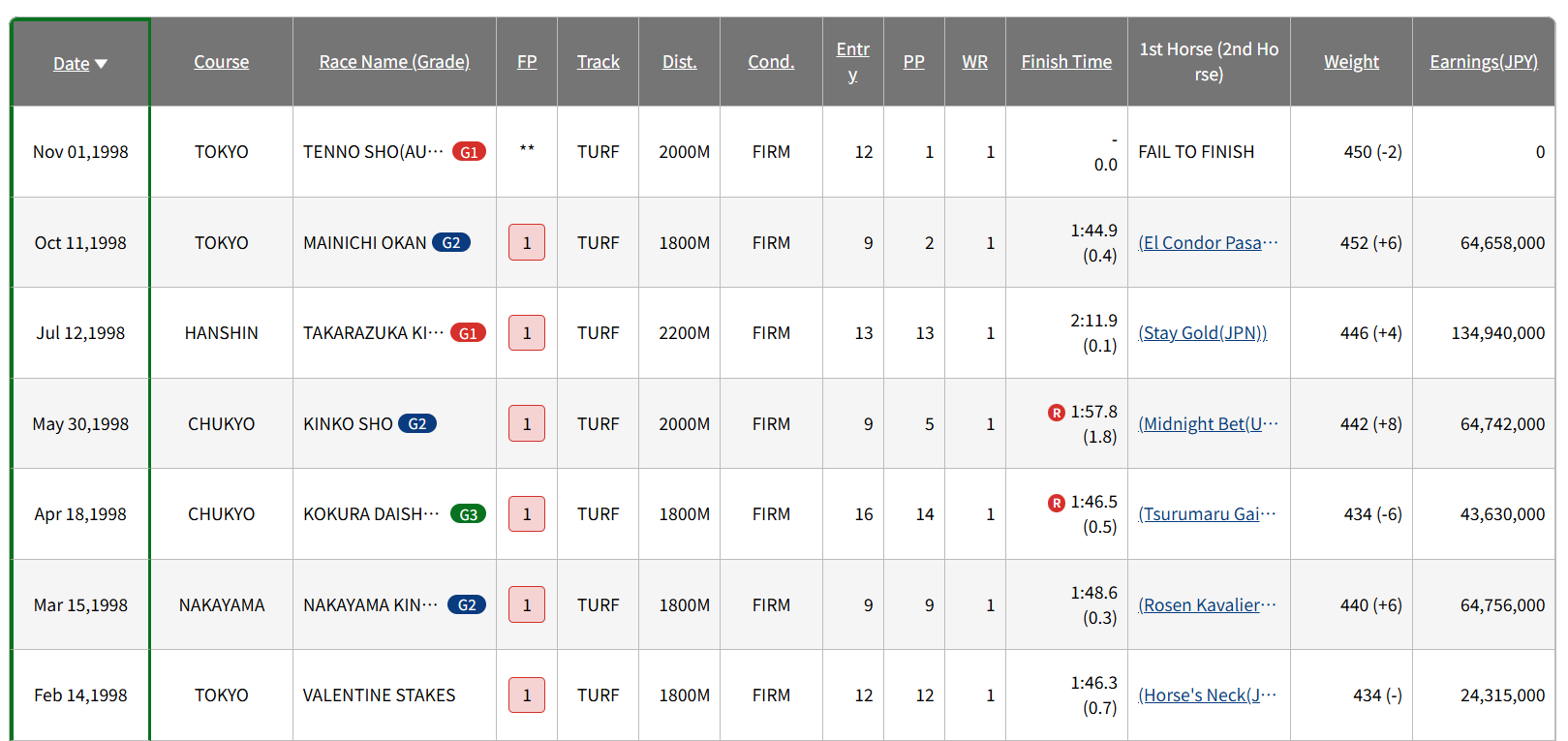Click finish time 2:11.9
This screenshot has width=1568, height=741.
coord(1093,321)
